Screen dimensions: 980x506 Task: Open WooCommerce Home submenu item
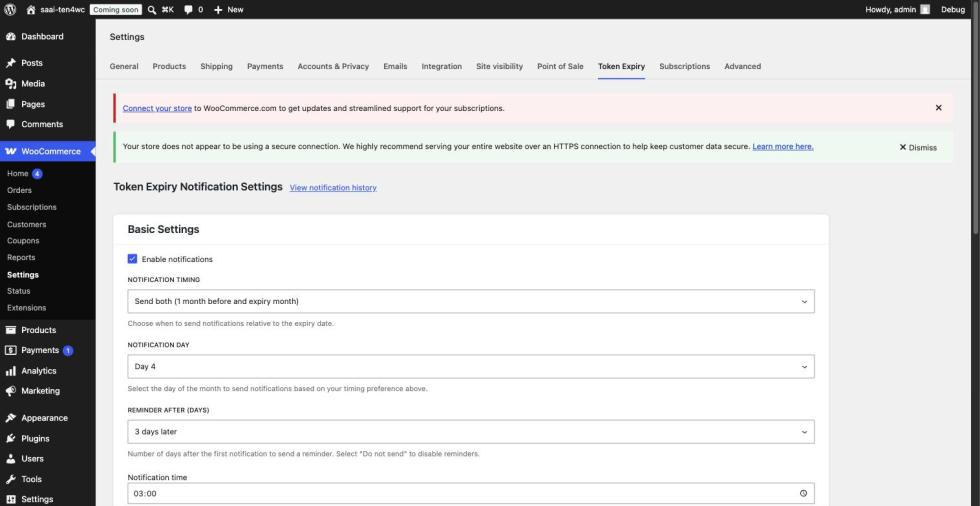(x=18, y=174)
